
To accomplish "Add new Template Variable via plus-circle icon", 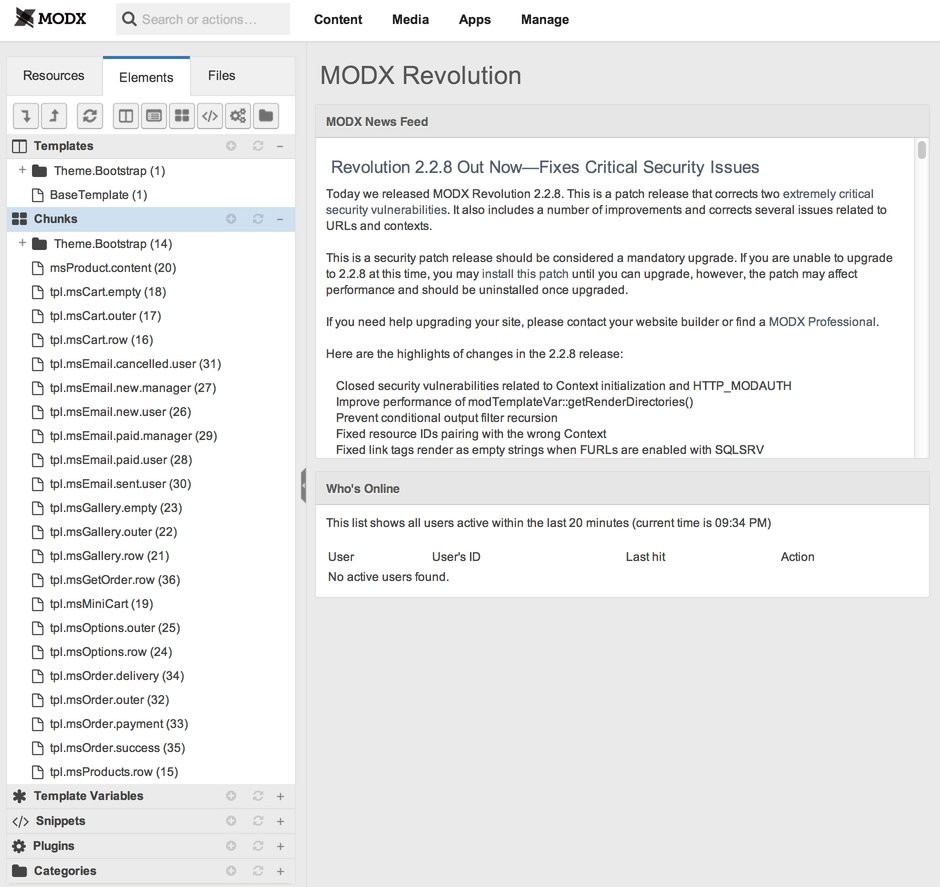I will click(231, 796).
